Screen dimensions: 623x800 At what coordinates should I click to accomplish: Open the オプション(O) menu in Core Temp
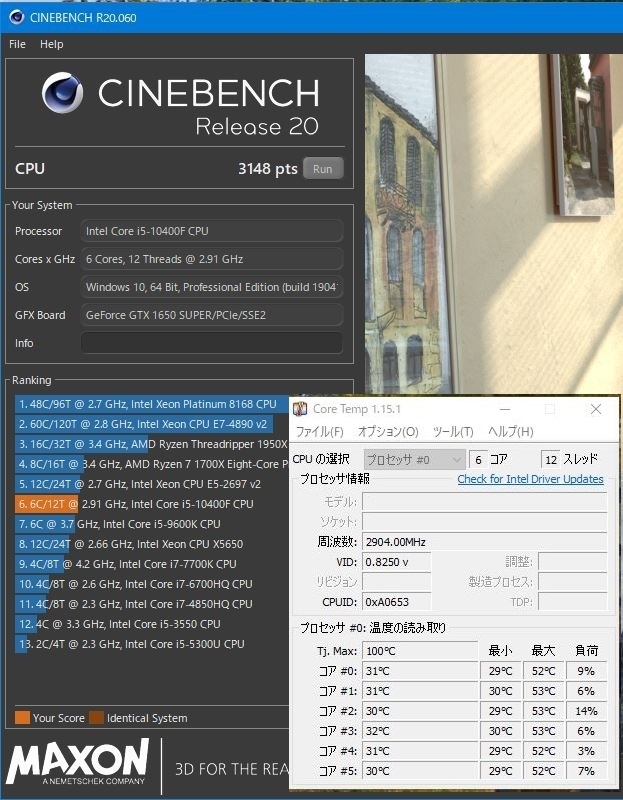point(388,432)
